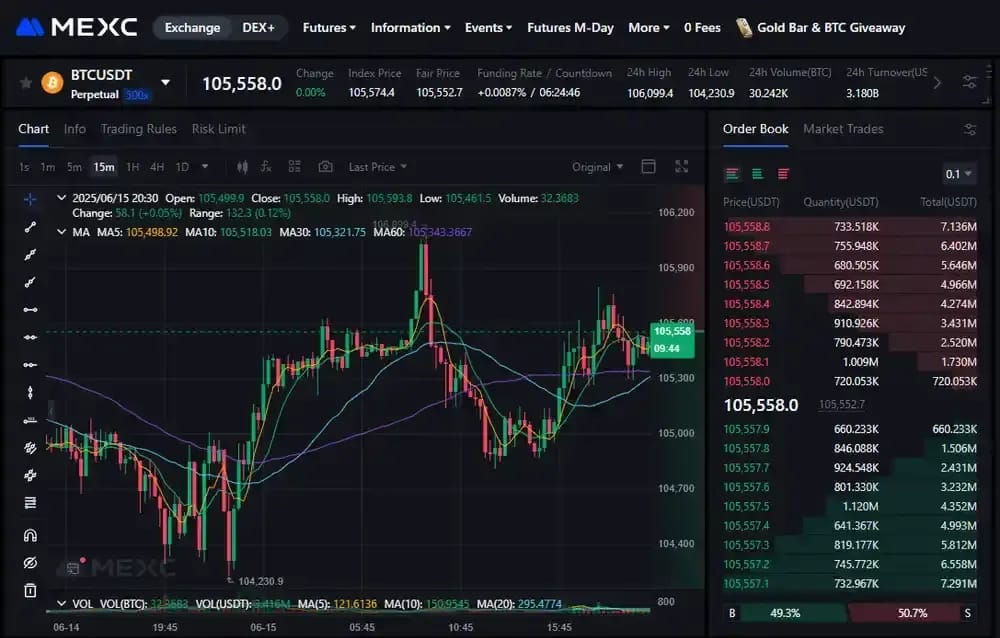Open Gold Bar & BTC Giveaway link
Image resolution: width=1000 pixels, height=638 pixels.
[x=831, y=27]
